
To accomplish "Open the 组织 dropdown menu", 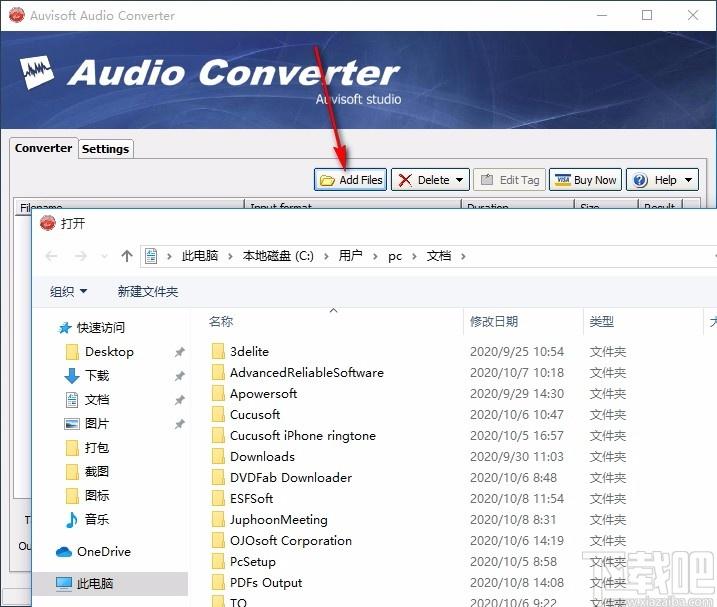I will [x=68, y=291].
